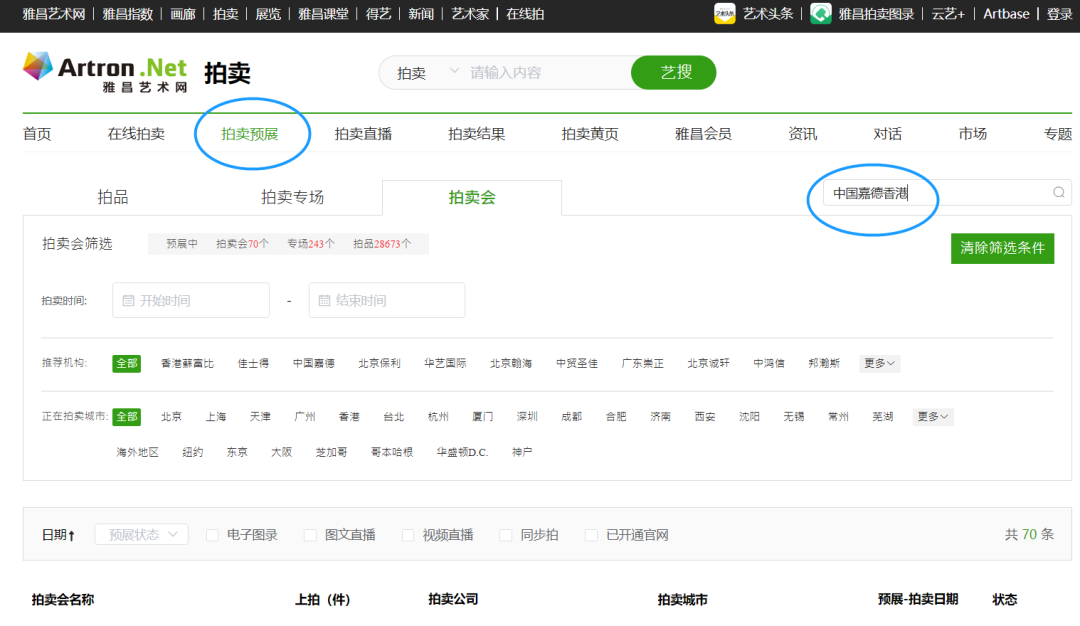Screen dimensions: 1080x626
Task: Open Artbase link in top bar
Action: (1006, 14)
